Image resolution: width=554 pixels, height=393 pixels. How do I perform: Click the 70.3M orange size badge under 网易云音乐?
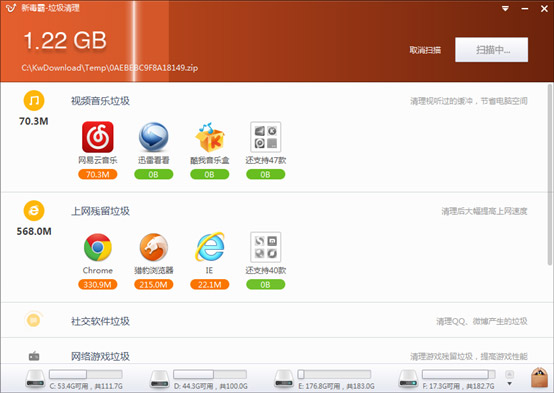[98, 174]
